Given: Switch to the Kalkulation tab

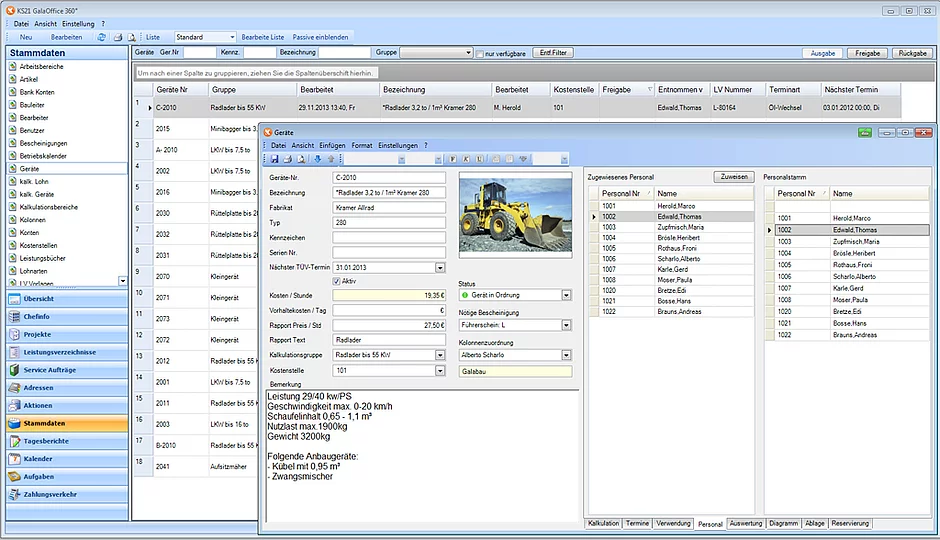Looking at the screenshot, I should click(x=603, y=523).
